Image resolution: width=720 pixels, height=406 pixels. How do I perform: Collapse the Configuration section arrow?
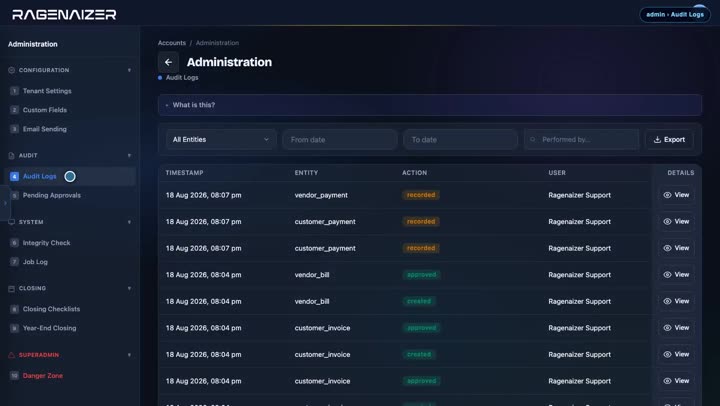[x=129, y=70]
